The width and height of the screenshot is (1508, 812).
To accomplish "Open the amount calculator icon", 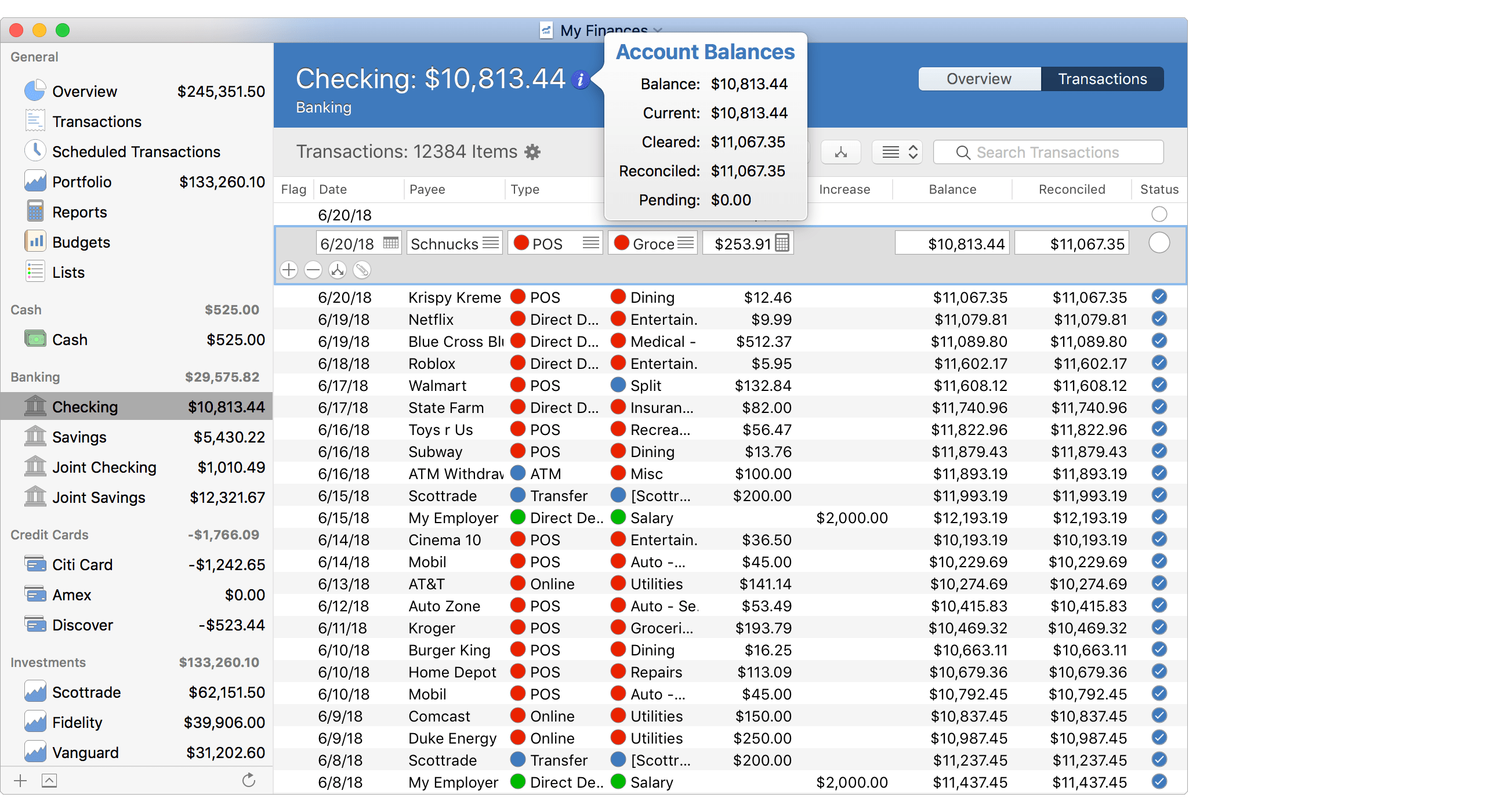I will point(782,243).
